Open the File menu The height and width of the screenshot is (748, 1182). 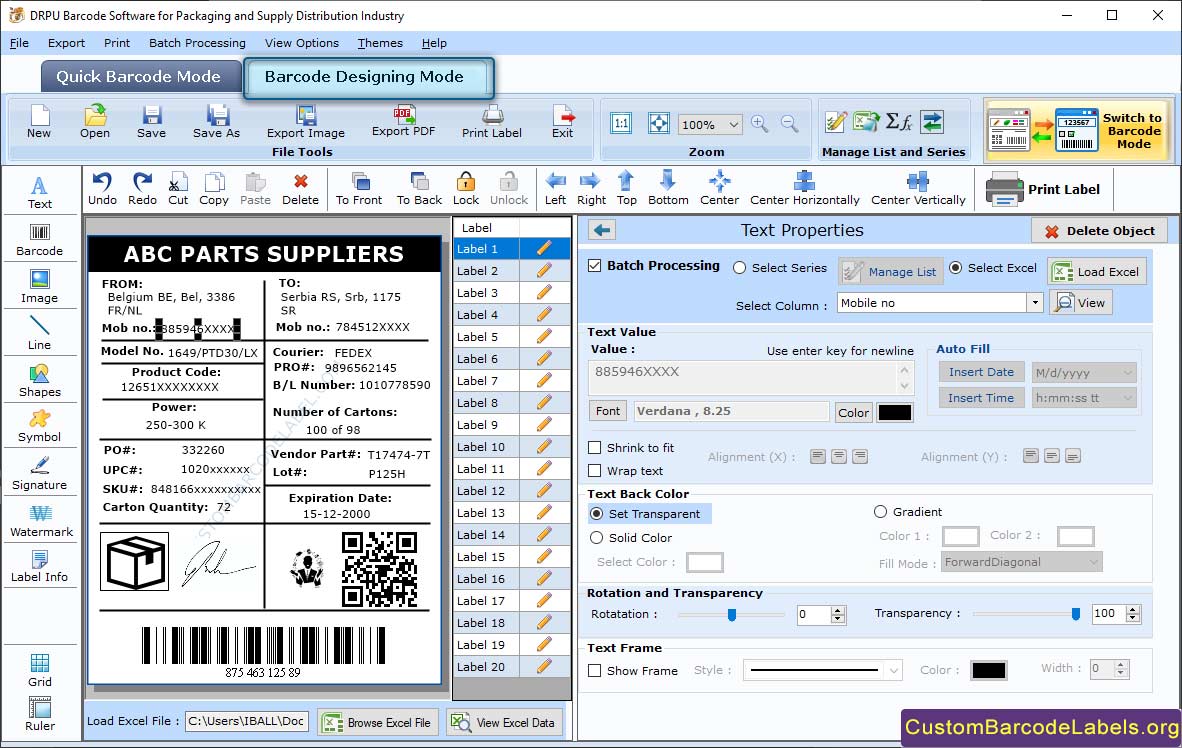19,43
